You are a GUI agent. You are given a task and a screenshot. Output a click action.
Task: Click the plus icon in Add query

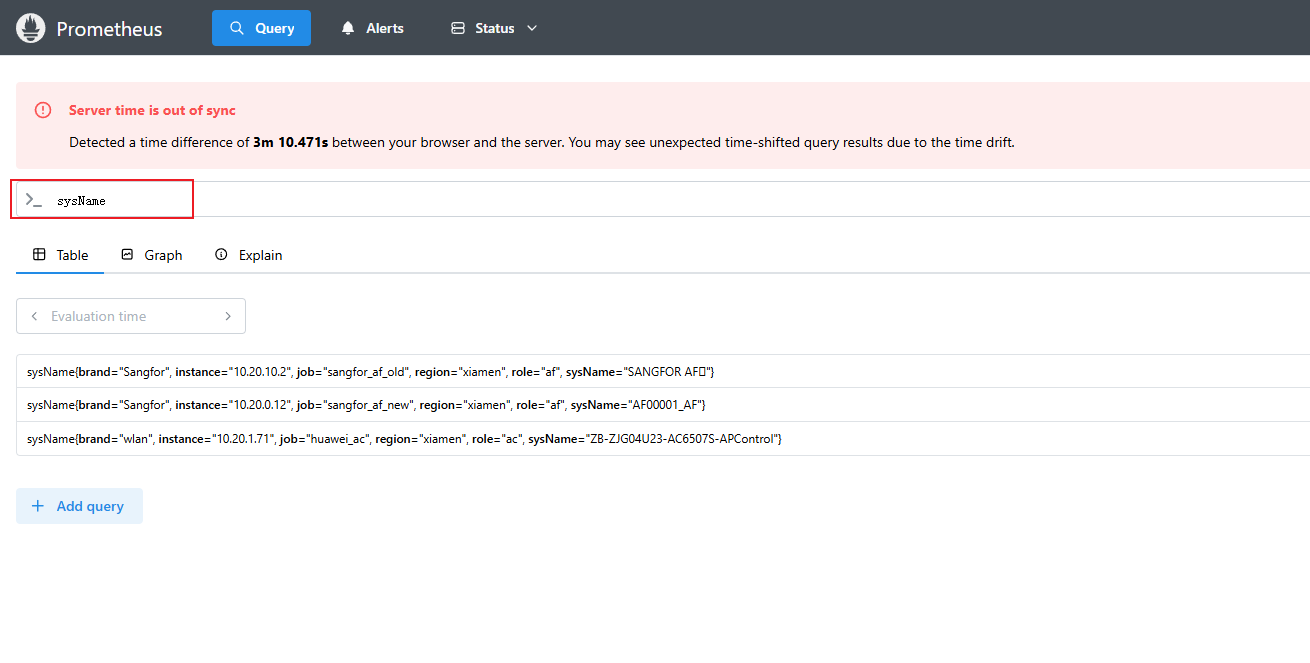pyautogui.click(x=38, y=506)
